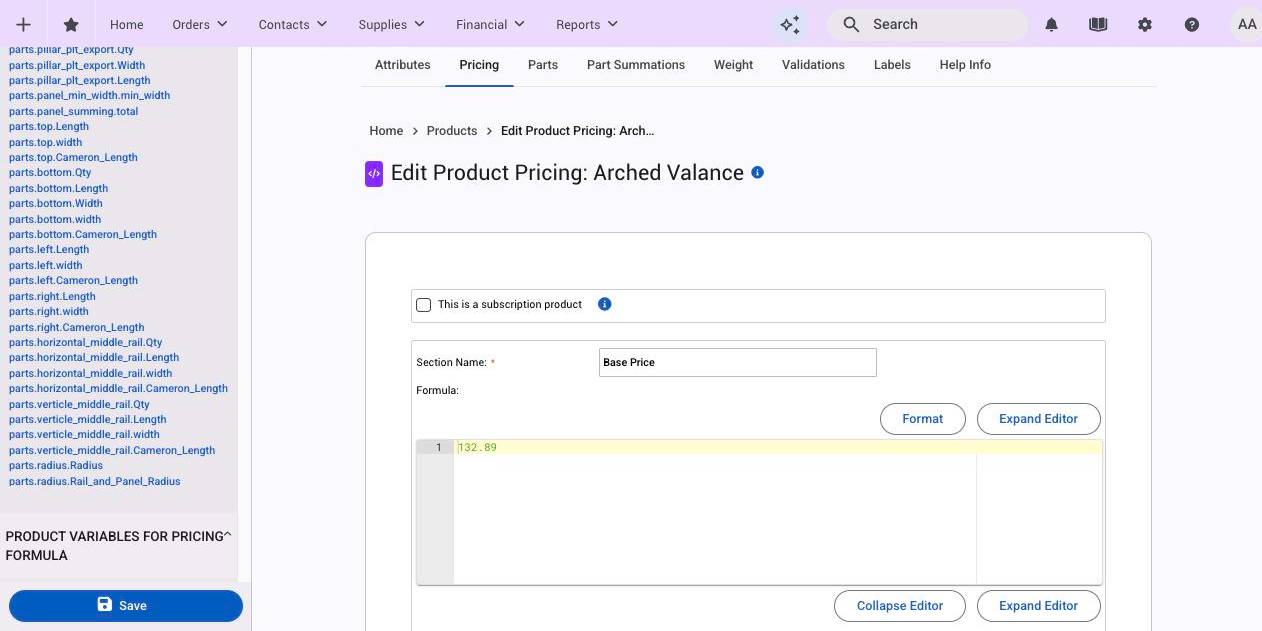Insert parts.bottom.Length variable
1262x631 pixels.
(59, 189)
